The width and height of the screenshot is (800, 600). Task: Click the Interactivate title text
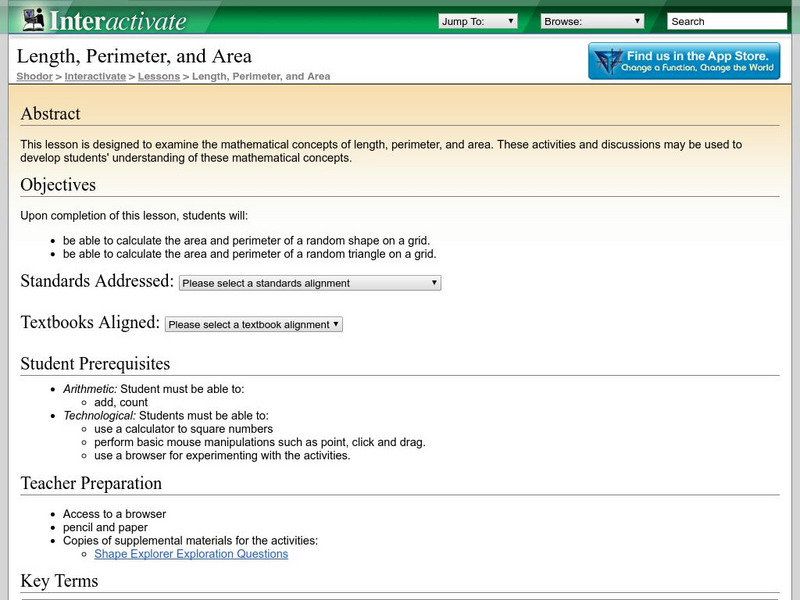(x=118, y=21)
